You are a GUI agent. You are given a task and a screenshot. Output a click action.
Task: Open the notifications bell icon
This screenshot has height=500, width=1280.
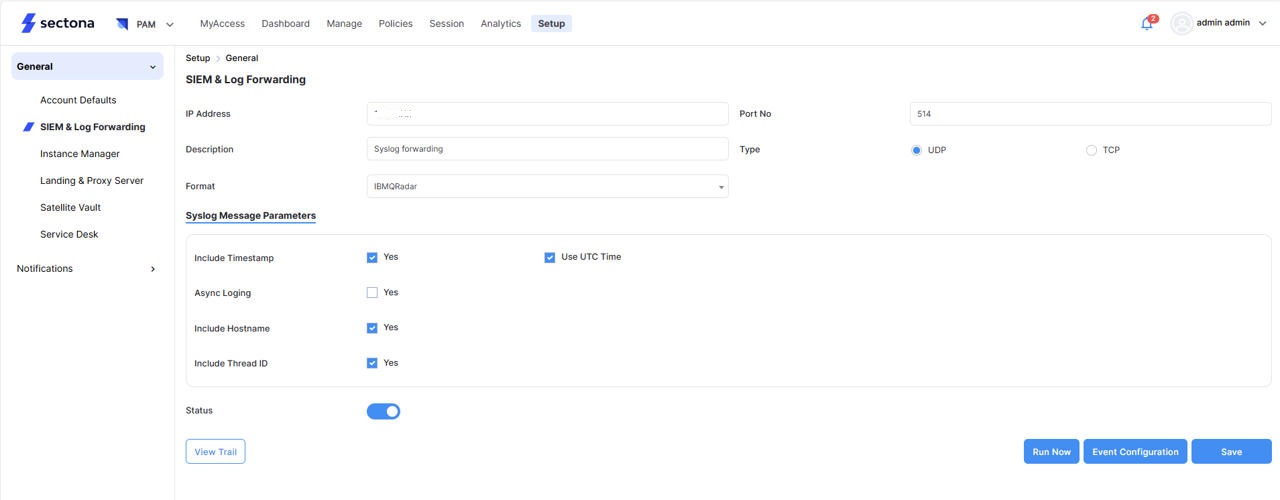pyautogui.click(x=1147, y=24)
